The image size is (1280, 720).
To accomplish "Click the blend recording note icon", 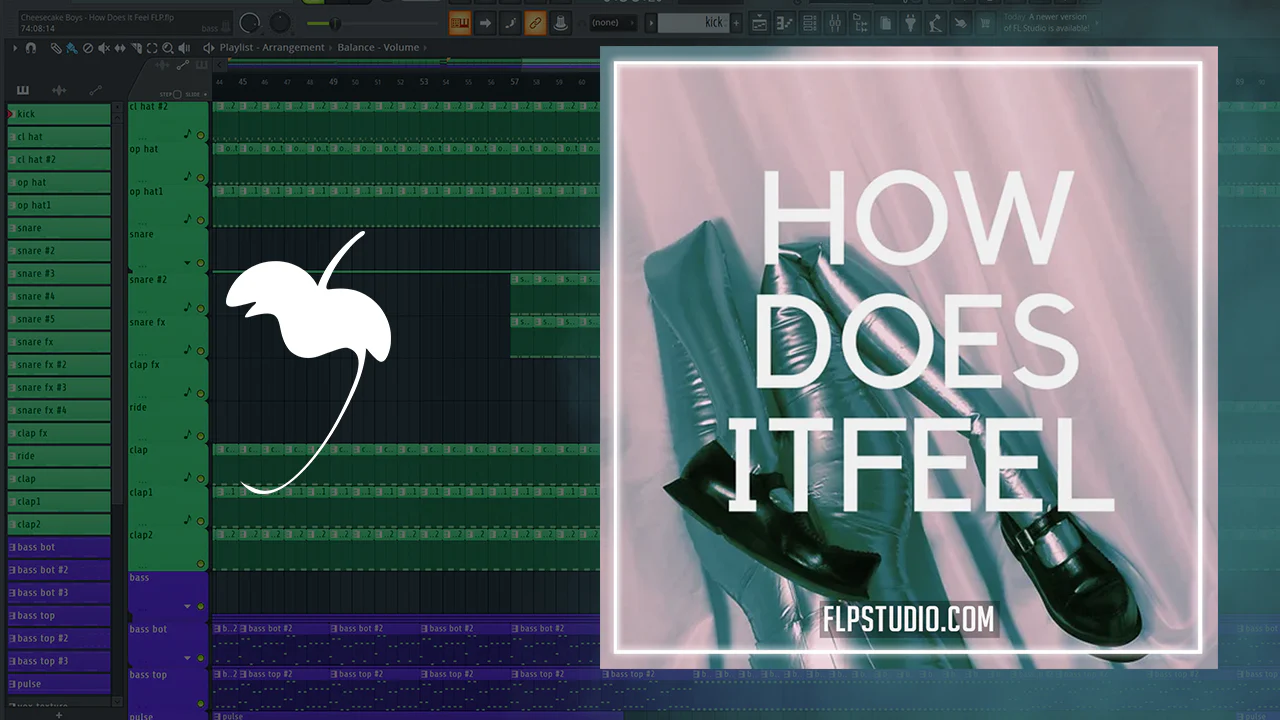I will [x=510, y=22].
